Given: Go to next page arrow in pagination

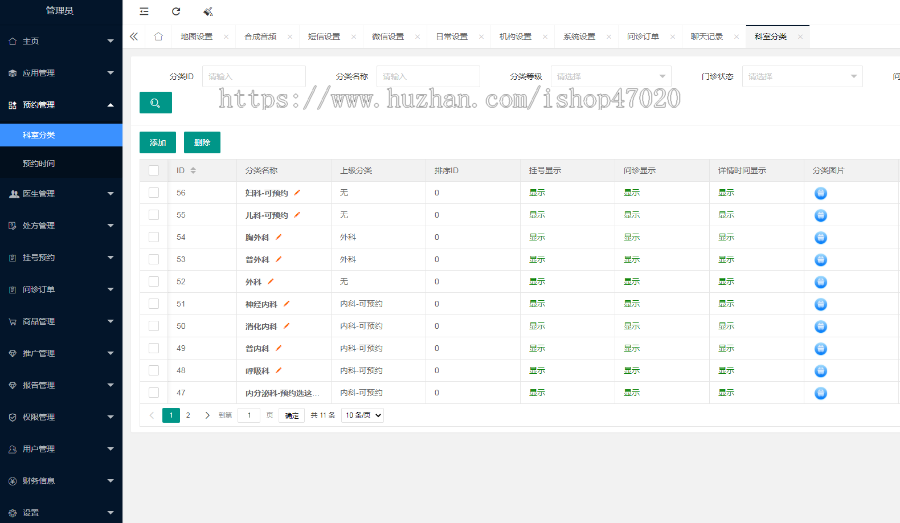Looking at the screenshot, I should point(207,415).
